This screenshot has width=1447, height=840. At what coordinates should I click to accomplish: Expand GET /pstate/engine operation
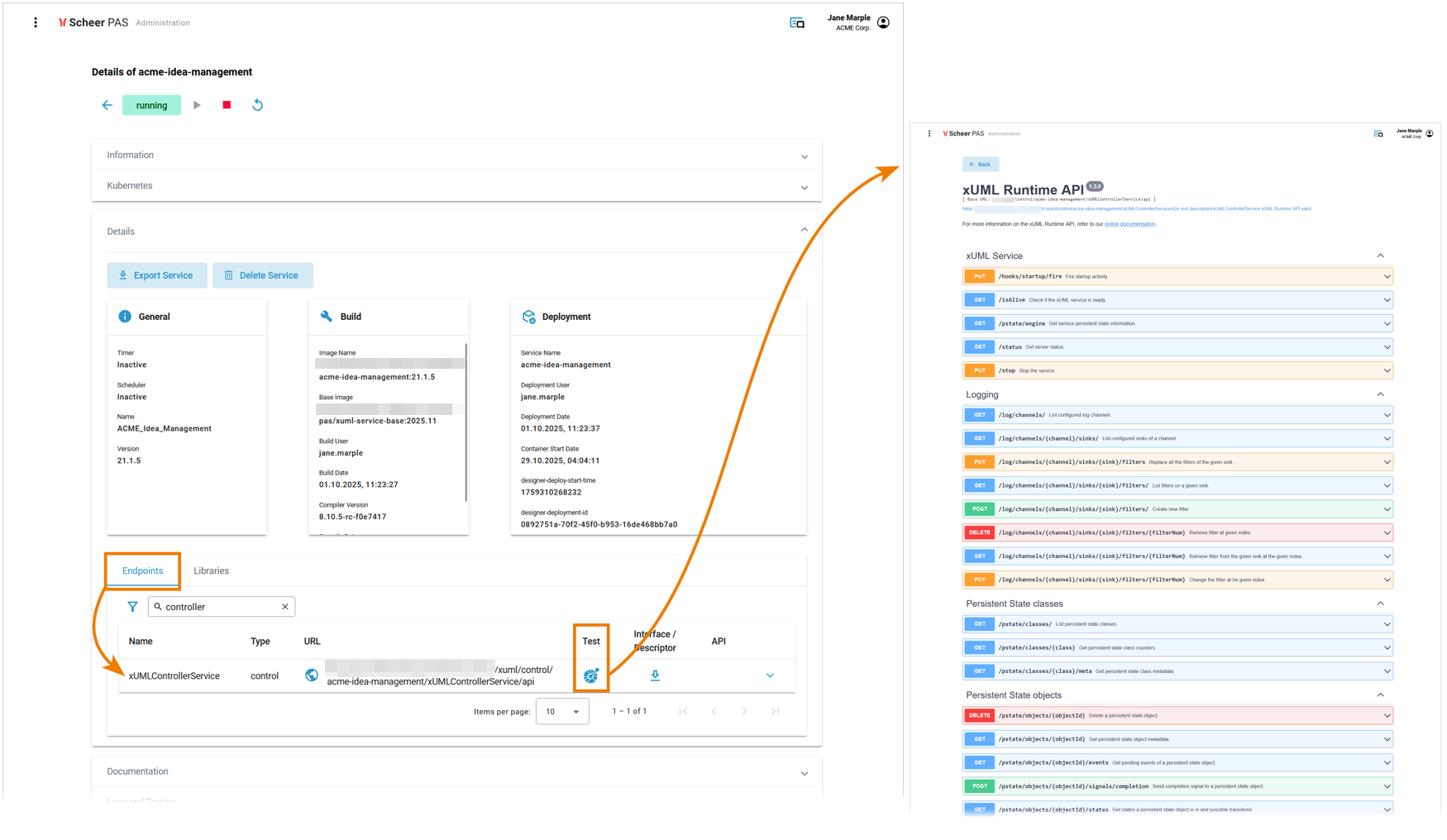pyautogui.click(x=1178, y=324)
